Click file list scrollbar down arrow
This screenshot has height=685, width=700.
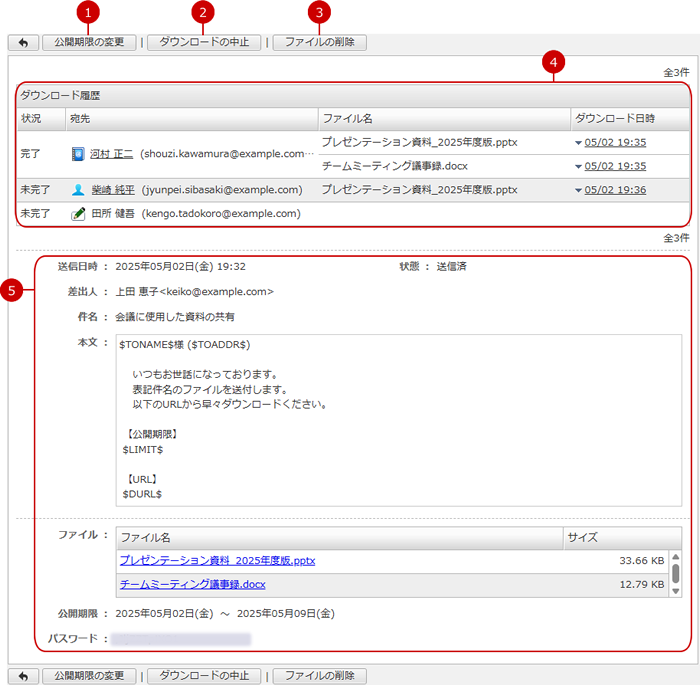tap(675, 591)
